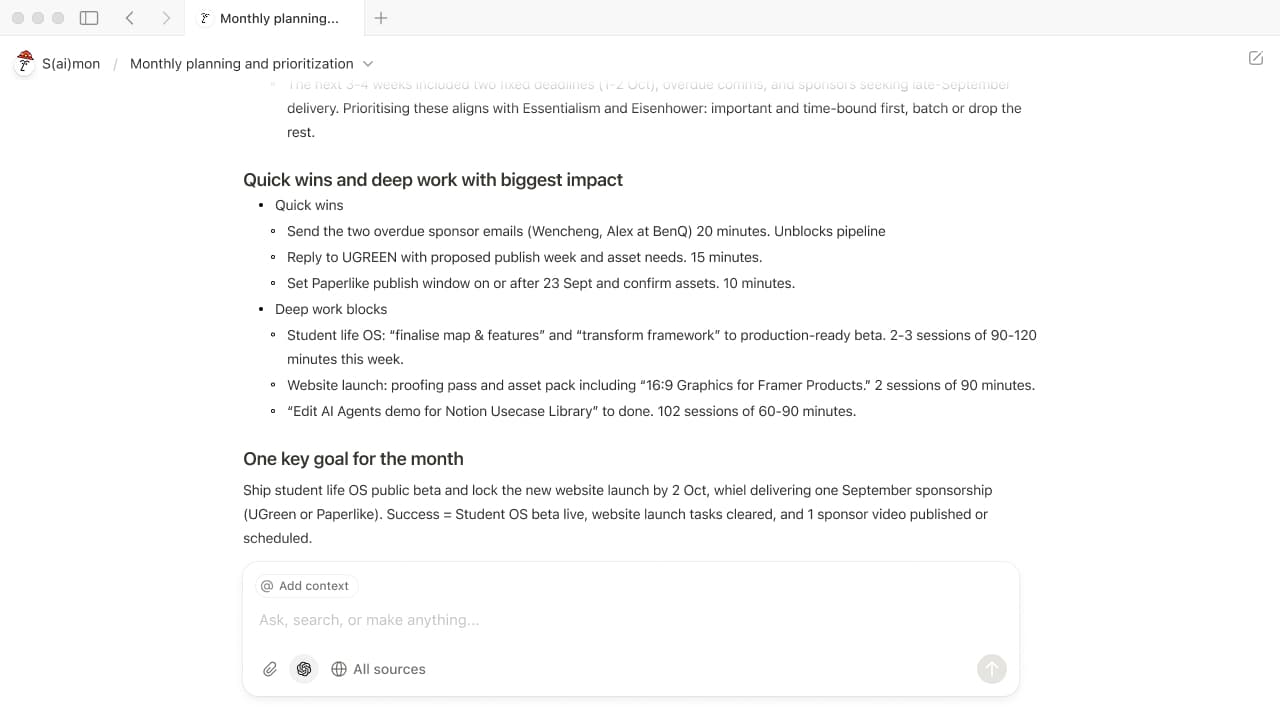This screenshot has height=720, width=1280.
Task: Send the message with the arrow button
Action: pyautogui.click(x=991, y=669)
